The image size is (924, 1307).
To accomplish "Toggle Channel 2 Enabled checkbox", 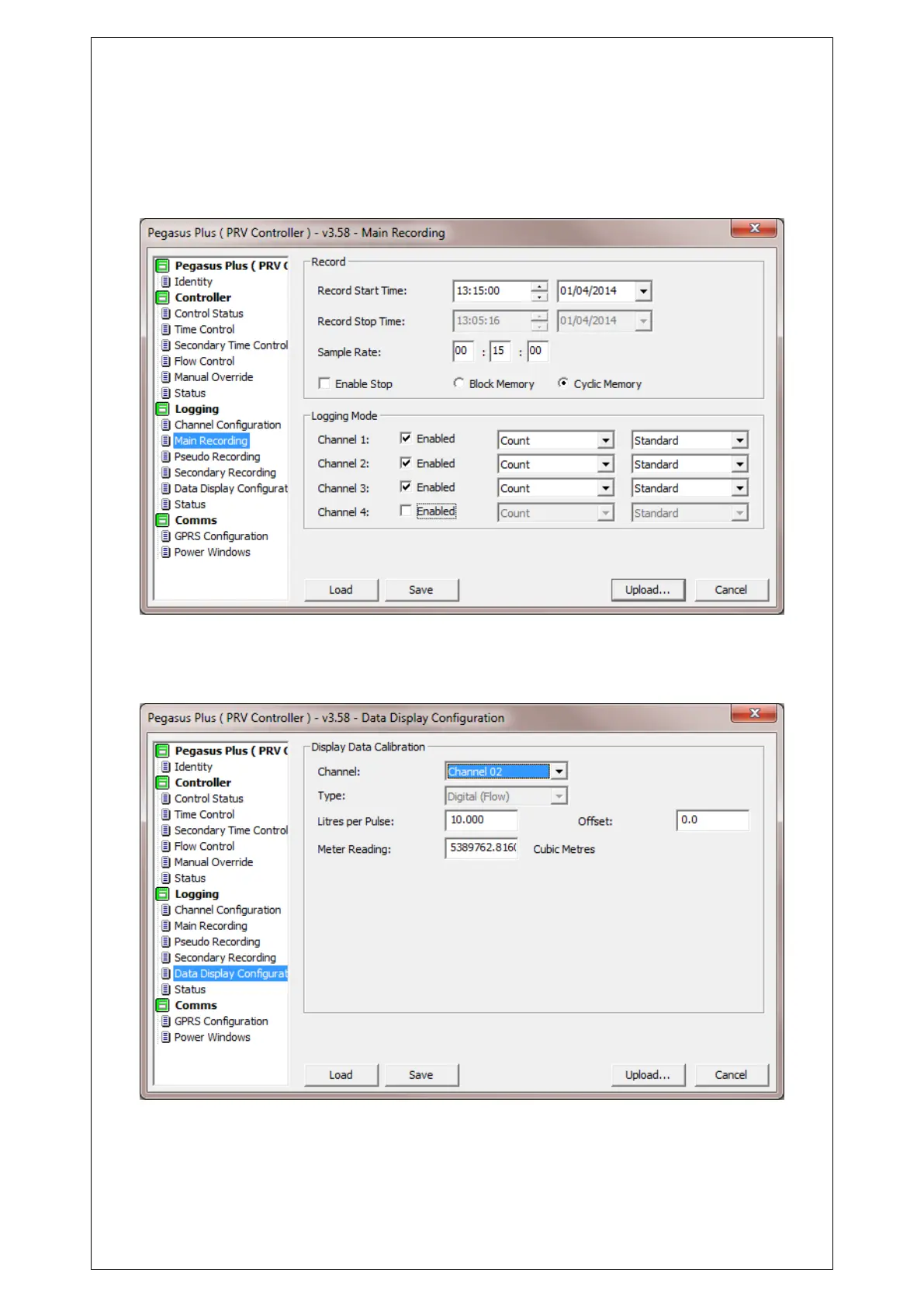I will 405,463.
